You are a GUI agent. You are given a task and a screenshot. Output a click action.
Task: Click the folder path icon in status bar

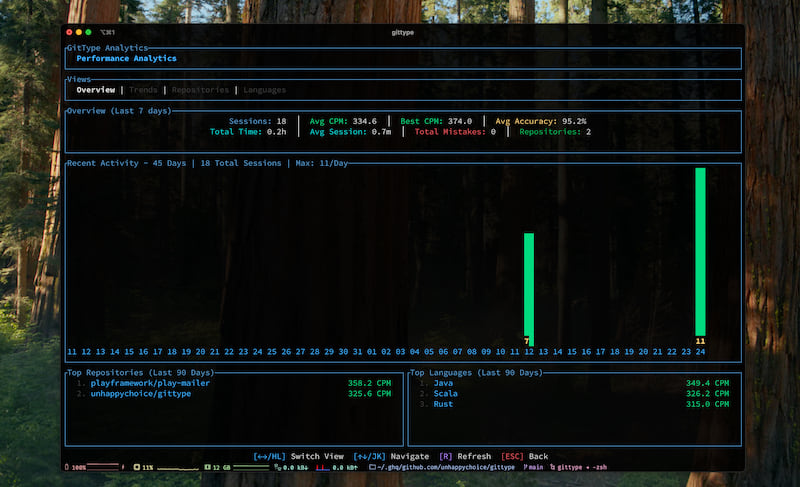point(372,467)
